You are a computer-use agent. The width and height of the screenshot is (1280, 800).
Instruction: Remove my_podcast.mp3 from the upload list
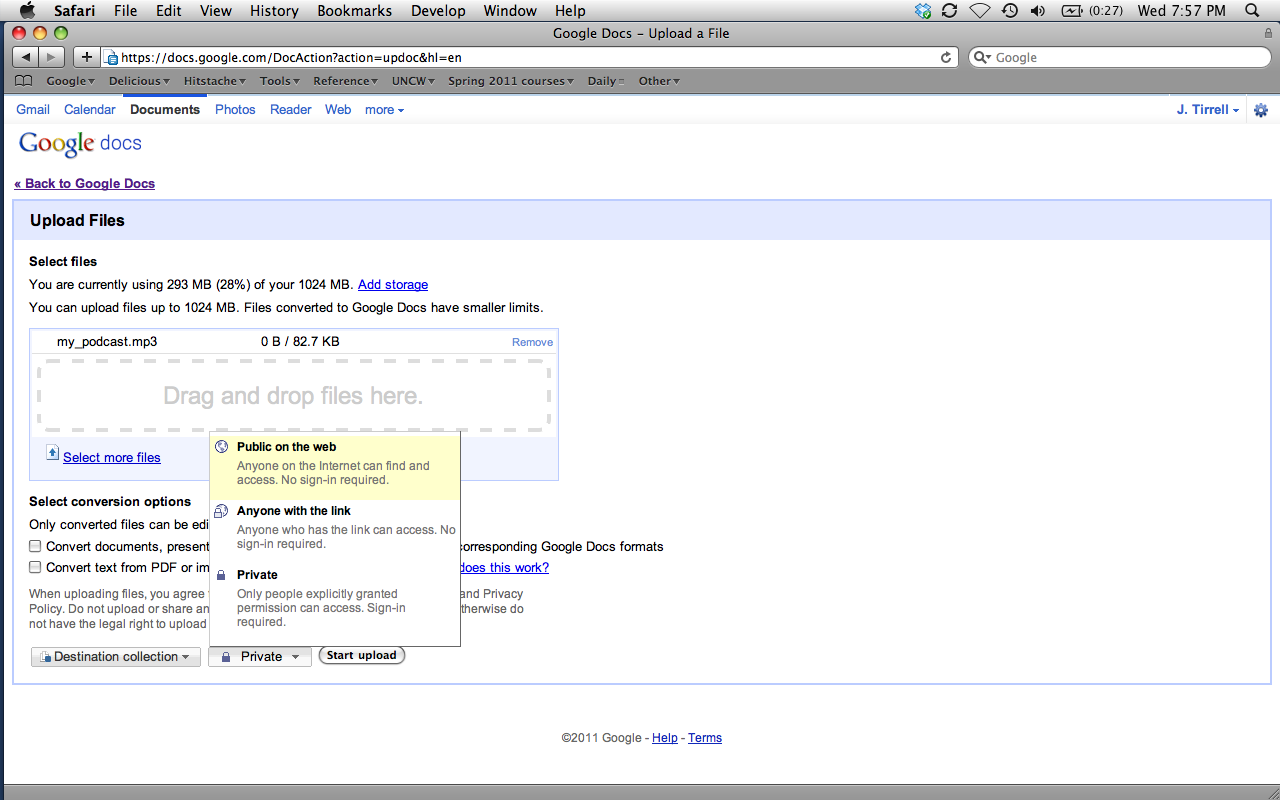532,342
